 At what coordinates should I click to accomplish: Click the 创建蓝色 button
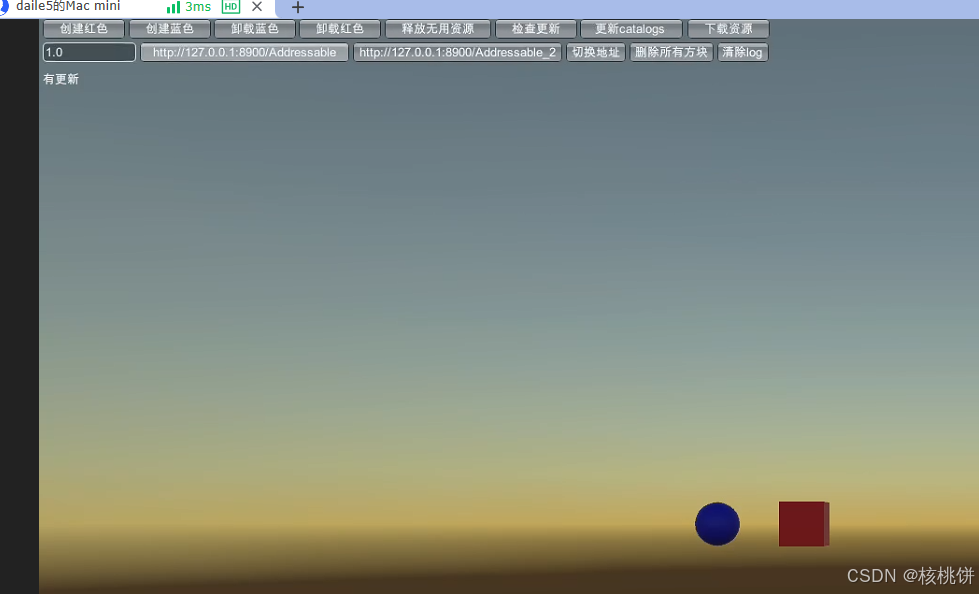pyautogui.click(x=169, y=29)
